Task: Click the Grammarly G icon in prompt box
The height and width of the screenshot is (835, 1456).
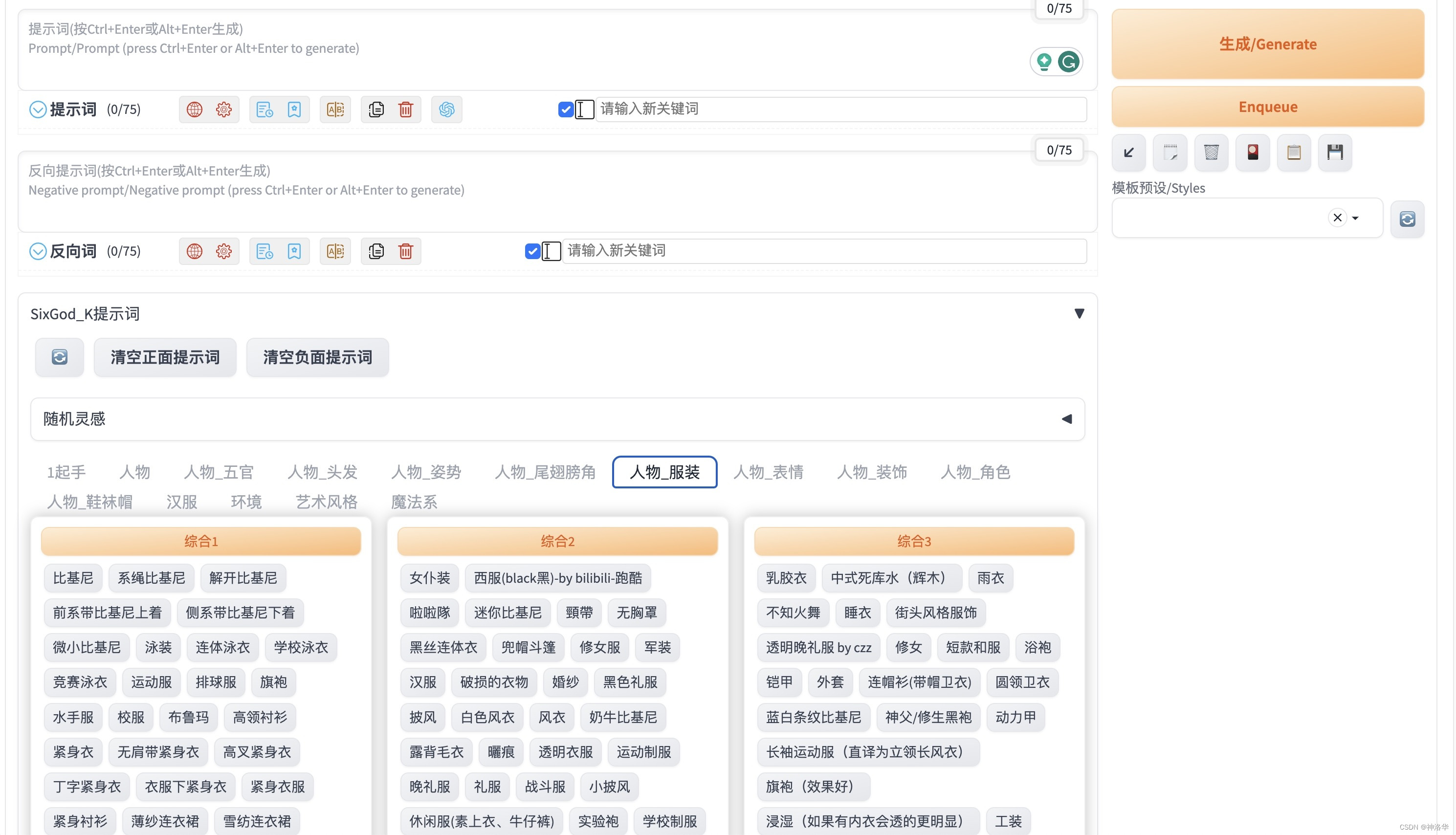Action: click(1068, 62)
